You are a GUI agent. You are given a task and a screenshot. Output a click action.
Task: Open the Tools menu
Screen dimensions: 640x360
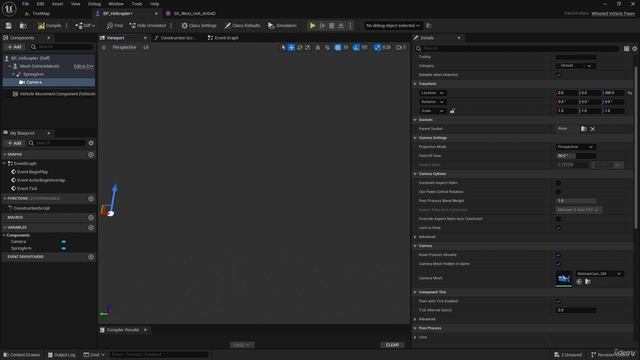pyautogui.click(x=137, y=4)
